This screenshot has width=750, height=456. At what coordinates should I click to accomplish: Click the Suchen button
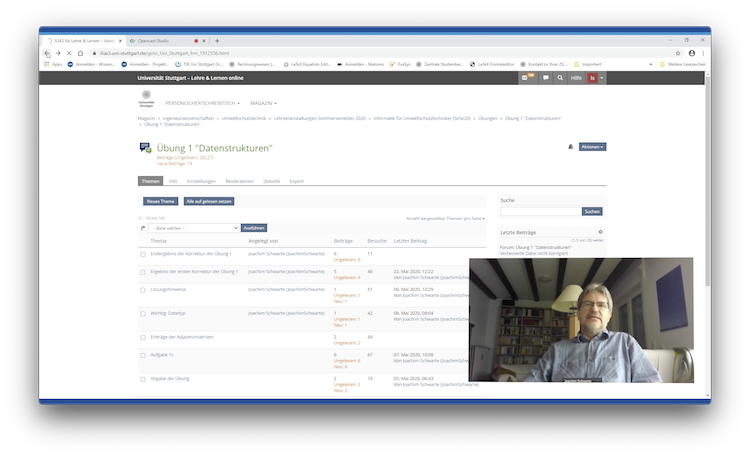592,211
